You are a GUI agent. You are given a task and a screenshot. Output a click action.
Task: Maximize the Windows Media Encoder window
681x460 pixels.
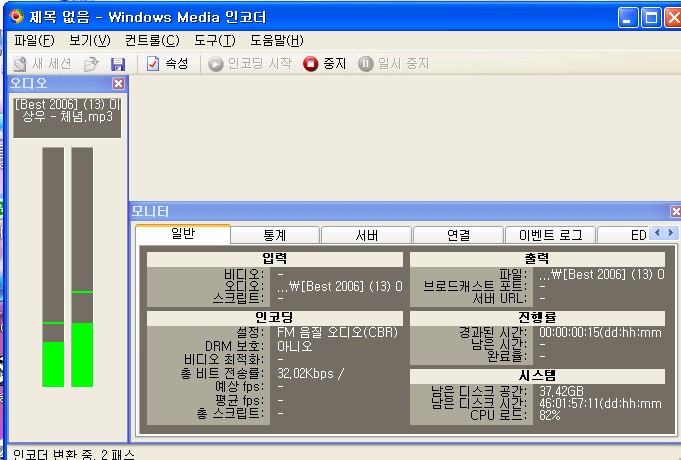pos(651,18)
